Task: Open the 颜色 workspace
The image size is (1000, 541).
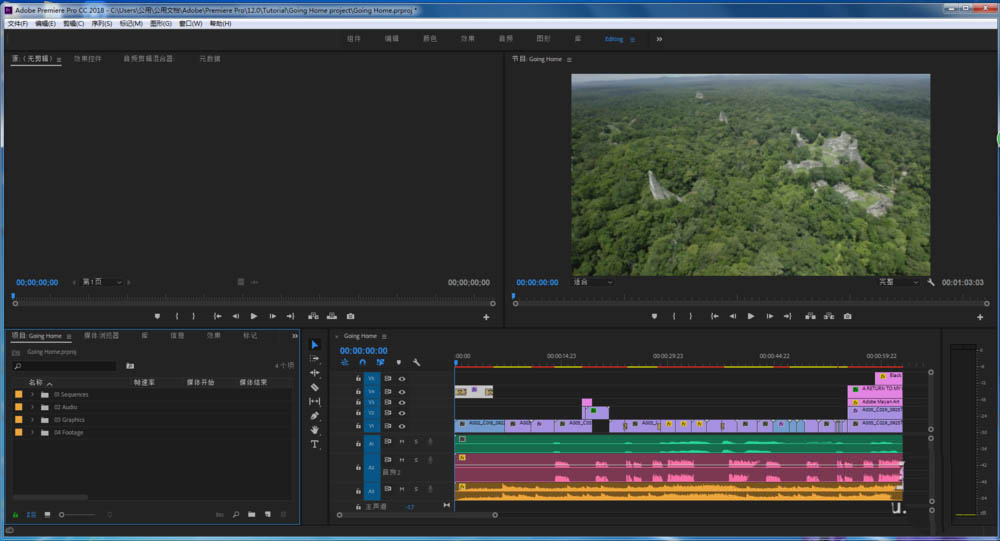Action: [x=430, y=39]
